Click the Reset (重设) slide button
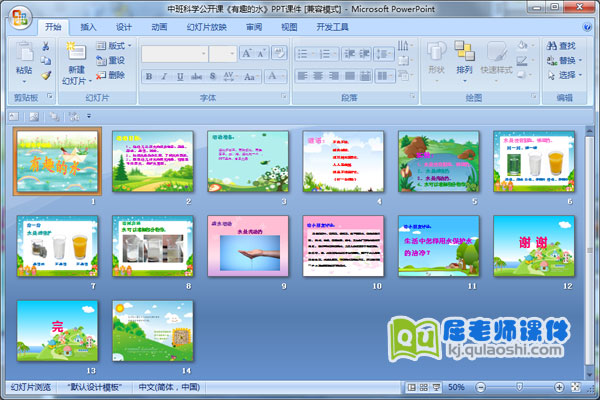This screenshot has height=400, width=600. (111, 60)
